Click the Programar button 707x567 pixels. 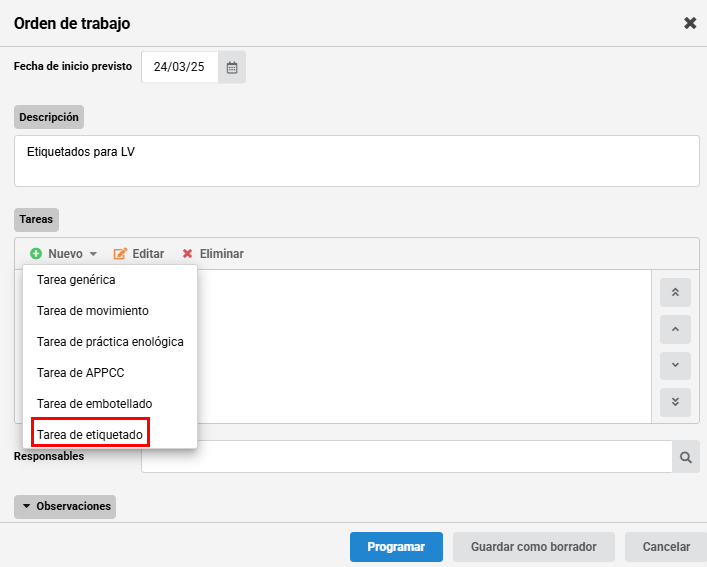[x=396, y=547]
